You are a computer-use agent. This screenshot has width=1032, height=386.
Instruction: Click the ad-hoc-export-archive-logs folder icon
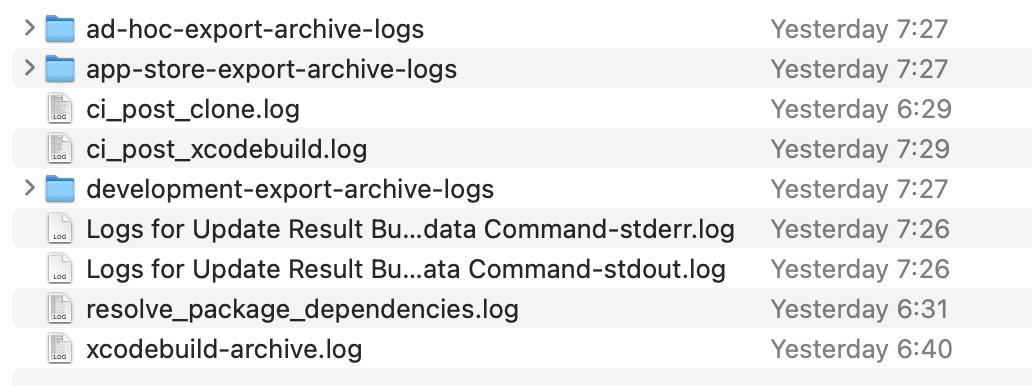click(x=60, y=29)
